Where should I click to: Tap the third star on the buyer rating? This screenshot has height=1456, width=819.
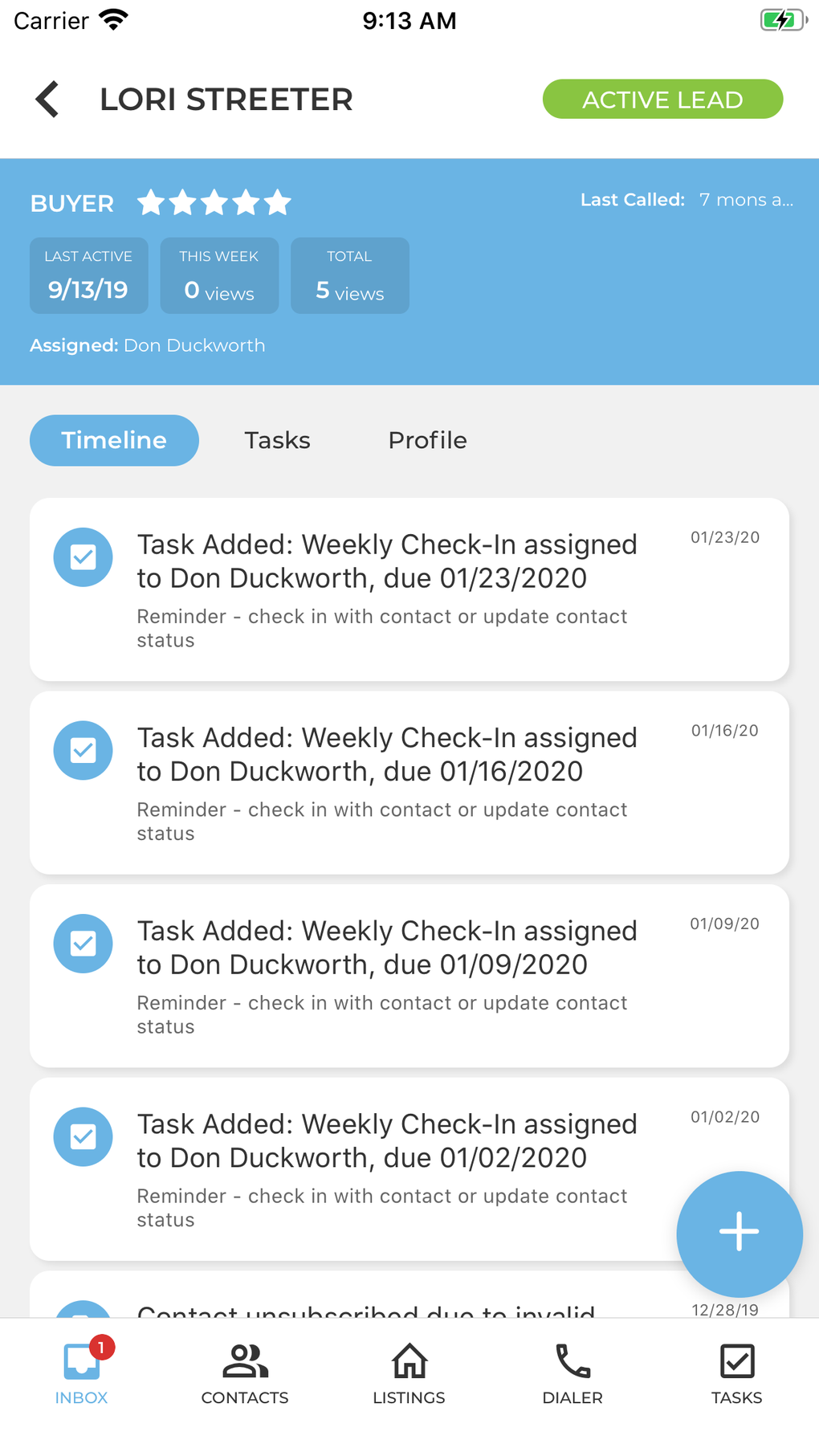click(215, 203)
